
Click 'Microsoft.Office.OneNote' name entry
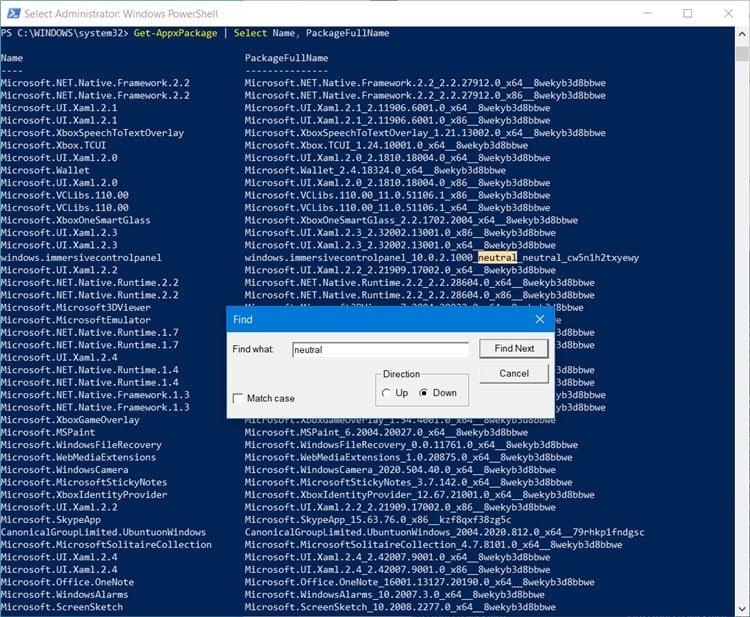point(67,582)
